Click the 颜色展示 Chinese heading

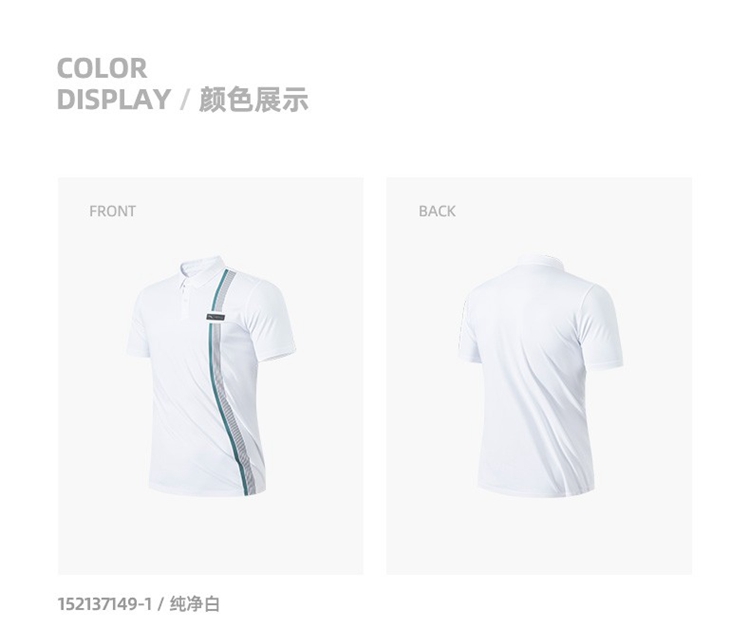254,99
